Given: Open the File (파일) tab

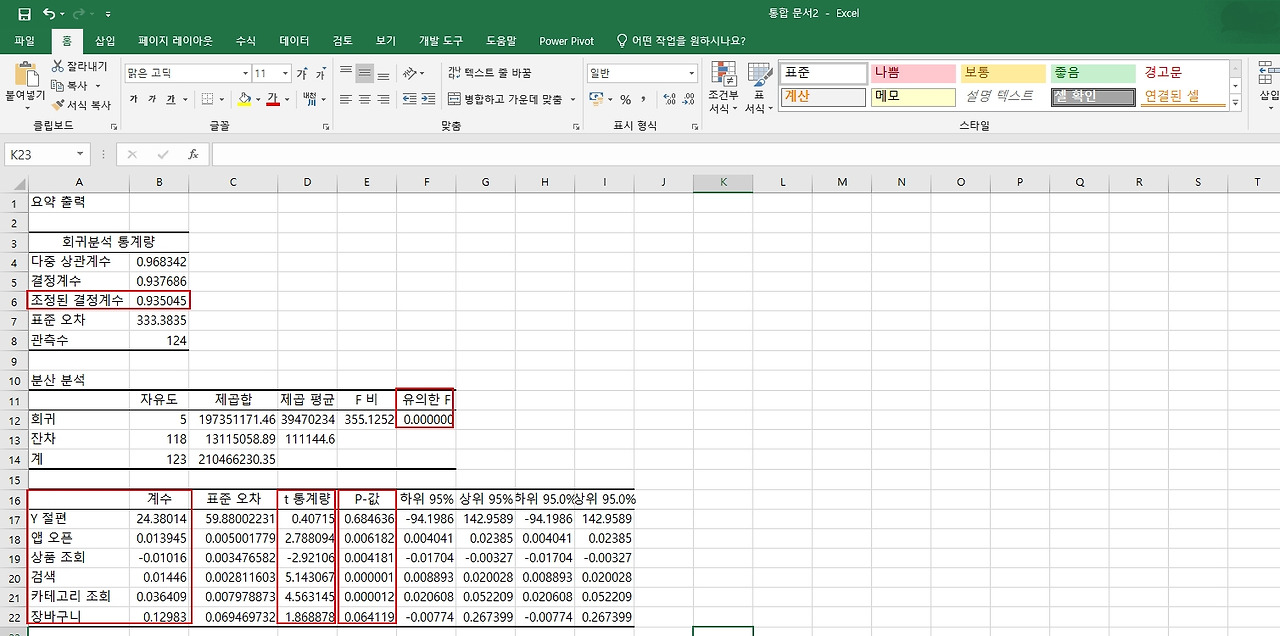Looking at the screenshot, I should 25,41.
